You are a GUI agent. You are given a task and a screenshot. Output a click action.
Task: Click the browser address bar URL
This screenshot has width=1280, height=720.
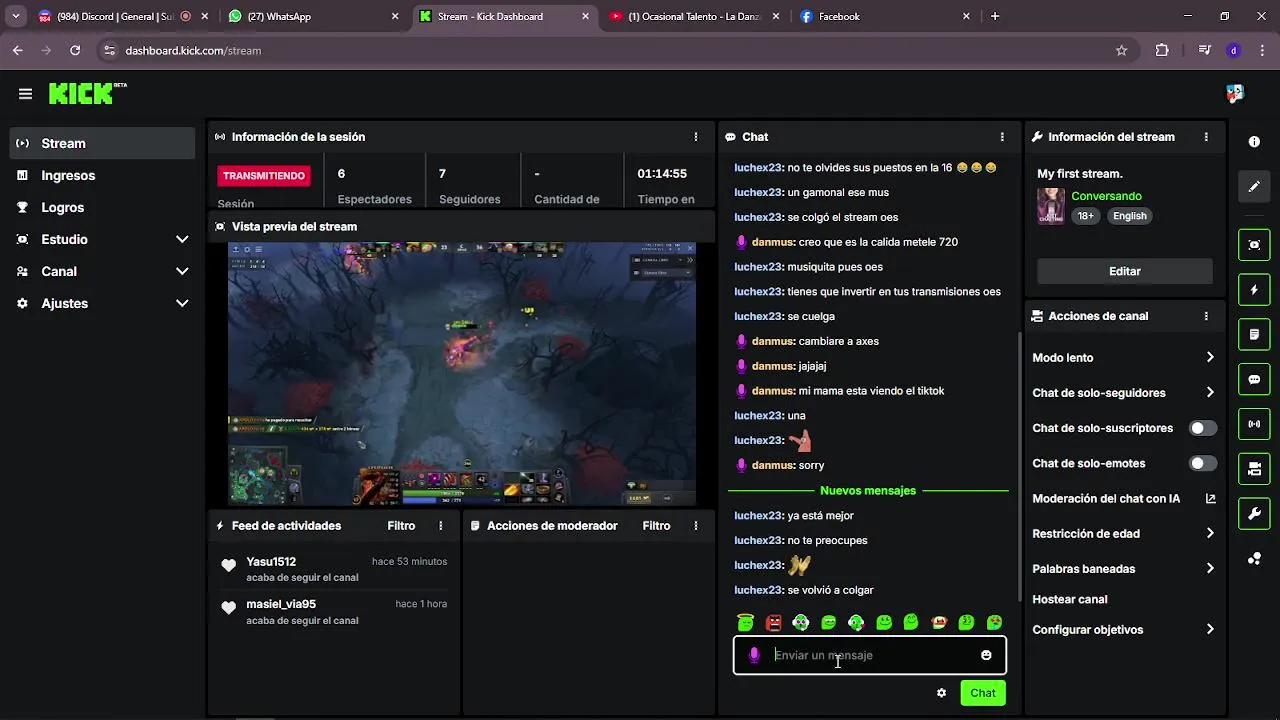(193, 50)
